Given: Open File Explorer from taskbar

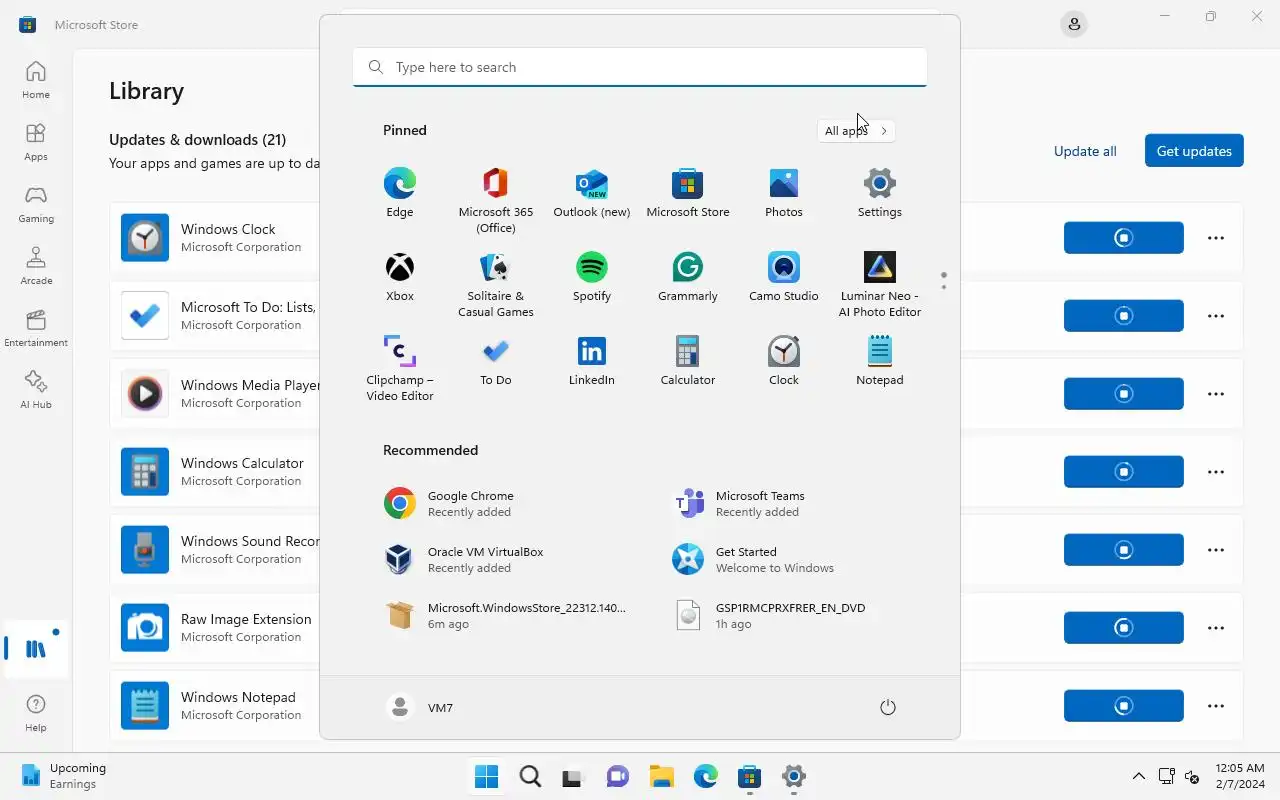Looking at the screenshot, I should pos(661,776).
